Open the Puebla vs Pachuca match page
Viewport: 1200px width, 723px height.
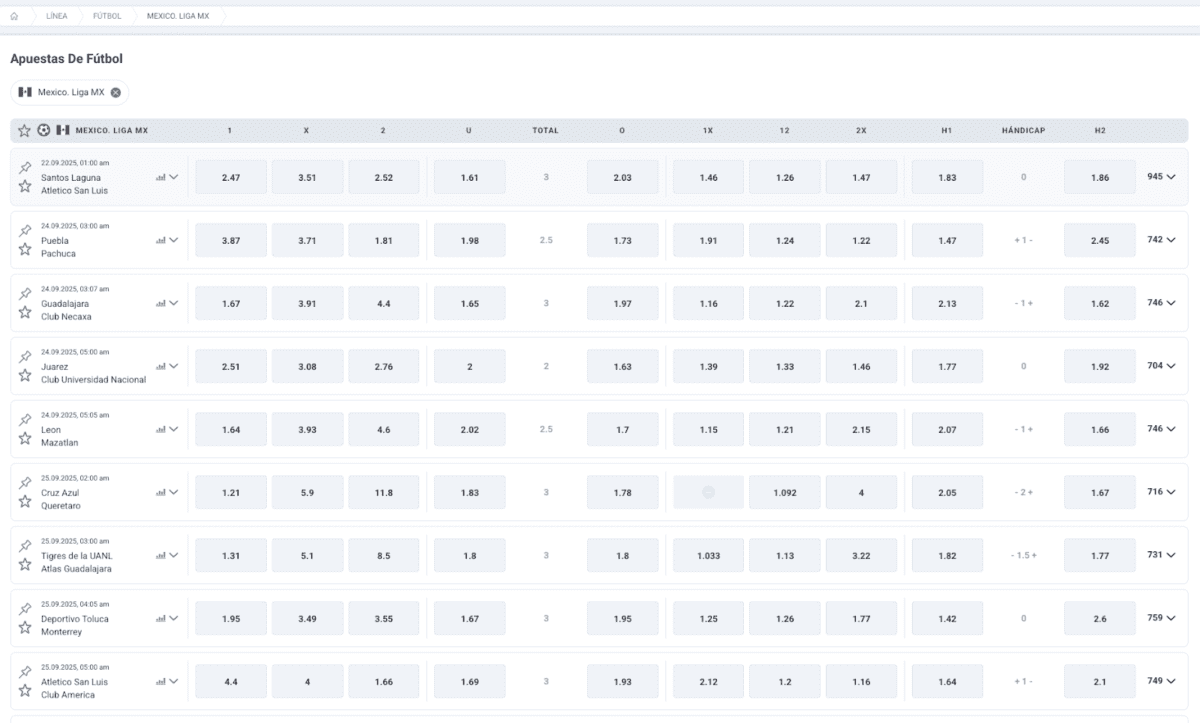tap(58, 247)
